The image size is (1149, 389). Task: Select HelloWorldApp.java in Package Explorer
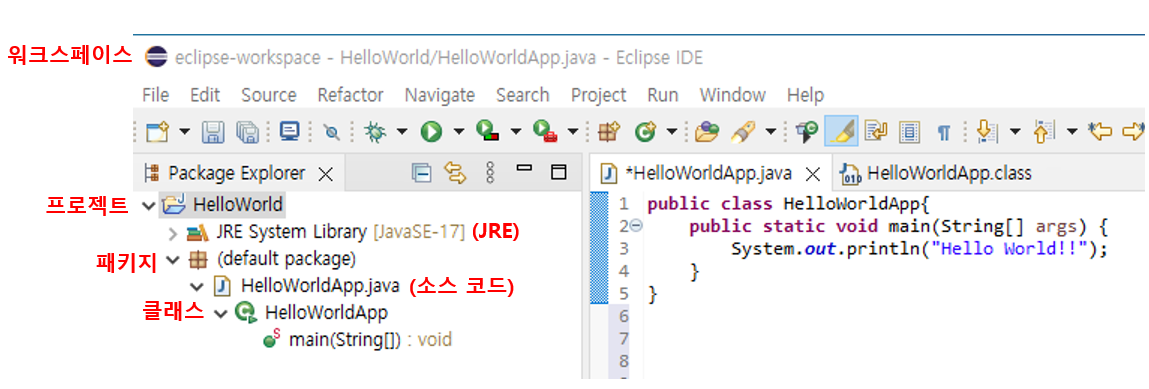click(x=319, y=285)
